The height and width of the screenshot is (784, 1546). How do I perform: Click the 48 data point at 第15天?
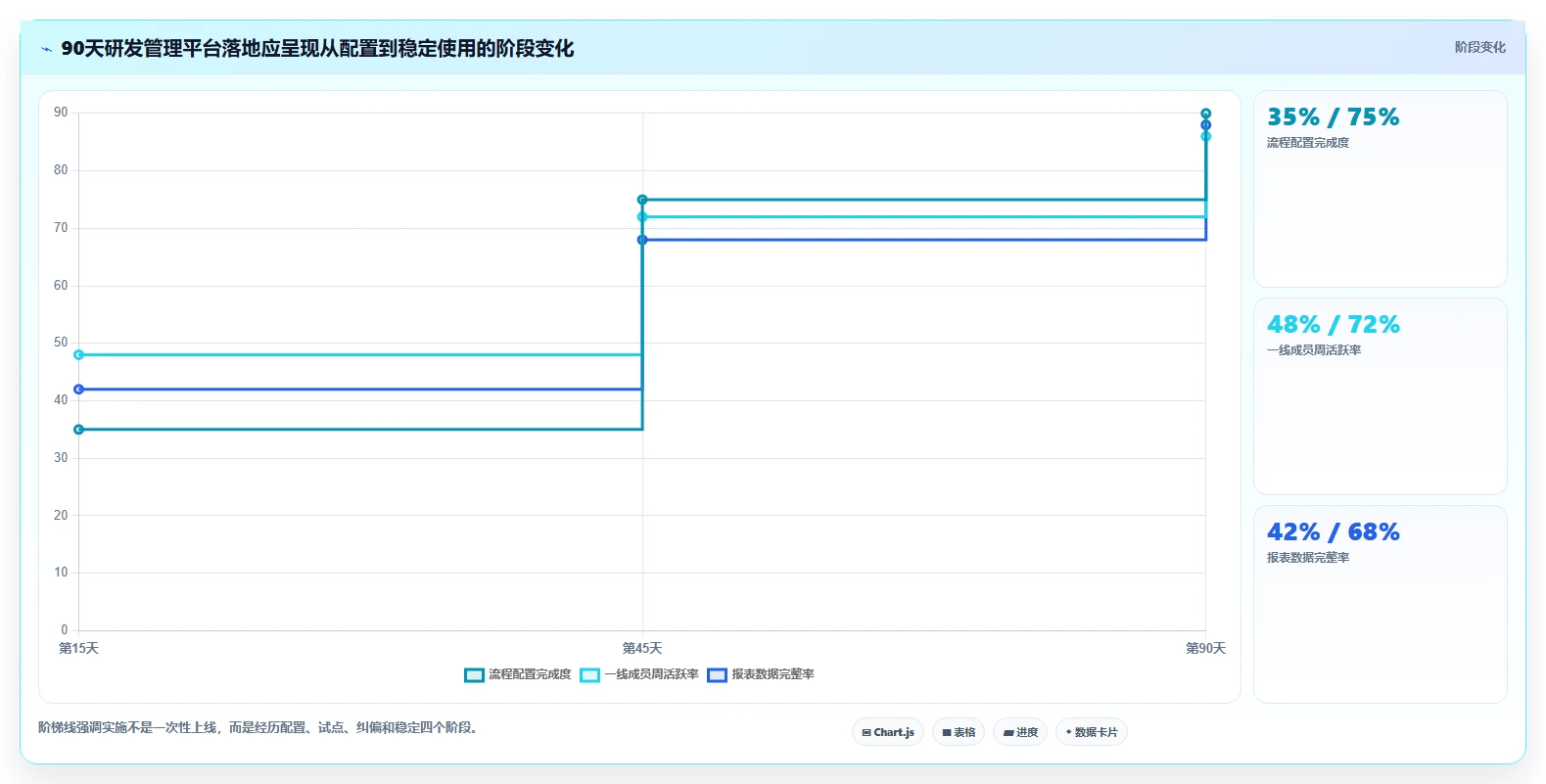click(x=78, y=354)
